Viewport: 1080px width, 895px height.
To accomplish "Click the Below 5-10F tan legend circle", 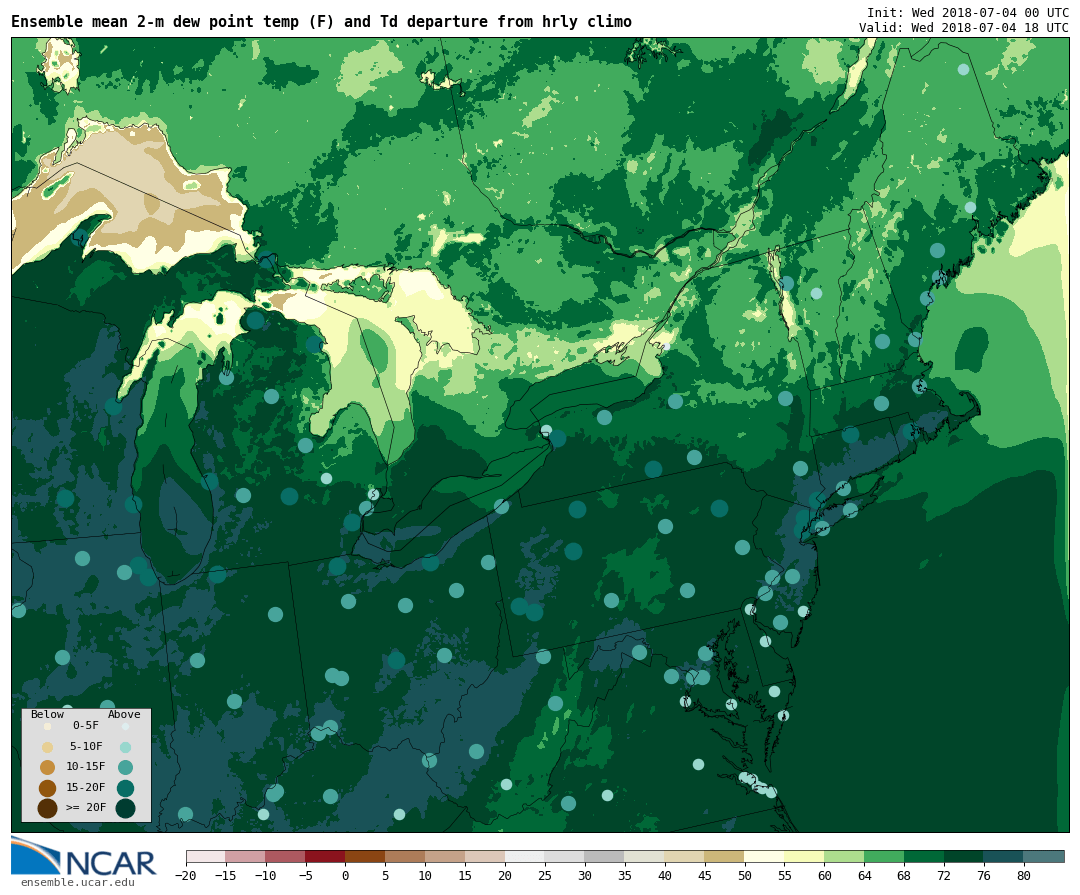I will (48, 747).
